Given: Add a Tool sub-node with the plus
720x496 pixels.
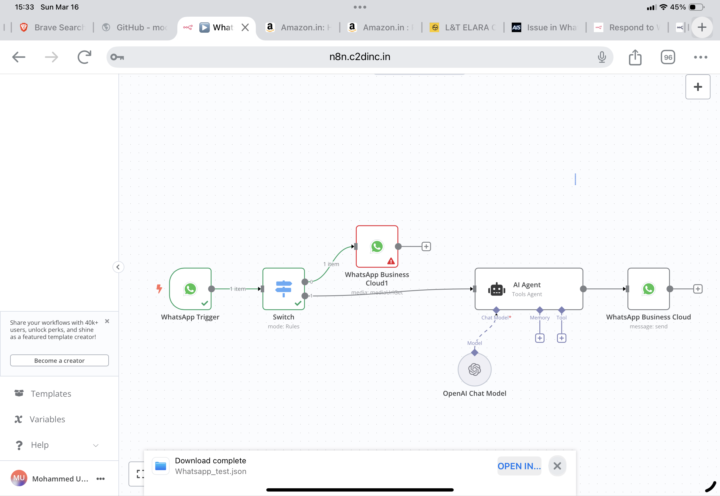Looking at the screenshot, I should click(561, 338).
